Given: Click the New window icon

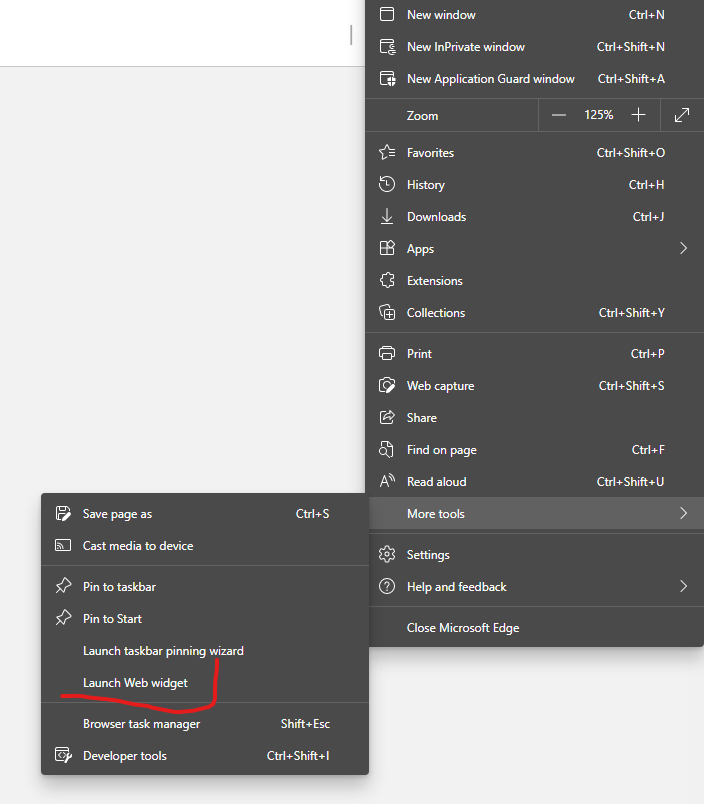Looking at the screenshot, I should [387, 14].
